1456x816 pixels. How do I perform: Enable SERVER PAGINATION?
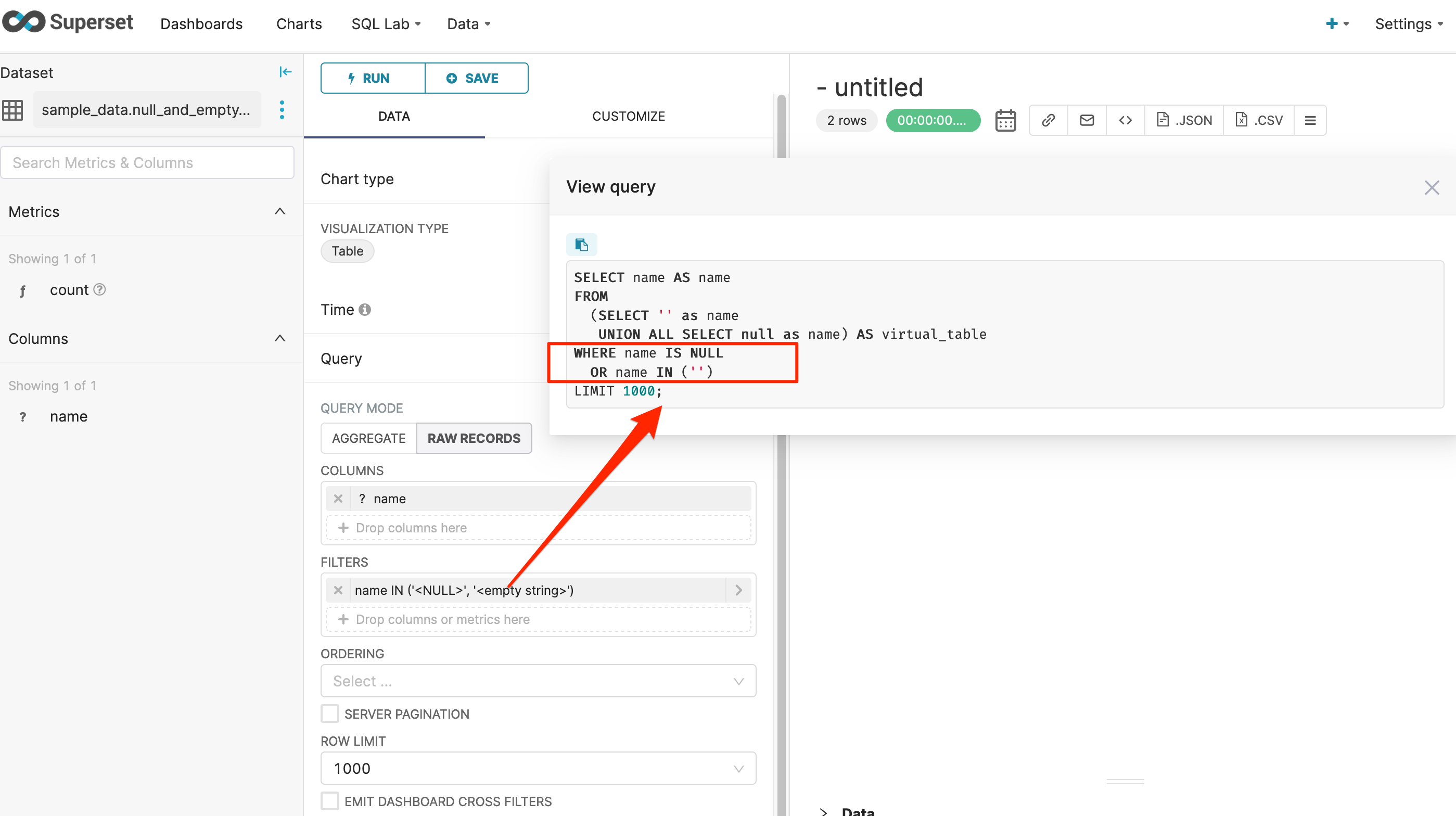tap(330, 713)
